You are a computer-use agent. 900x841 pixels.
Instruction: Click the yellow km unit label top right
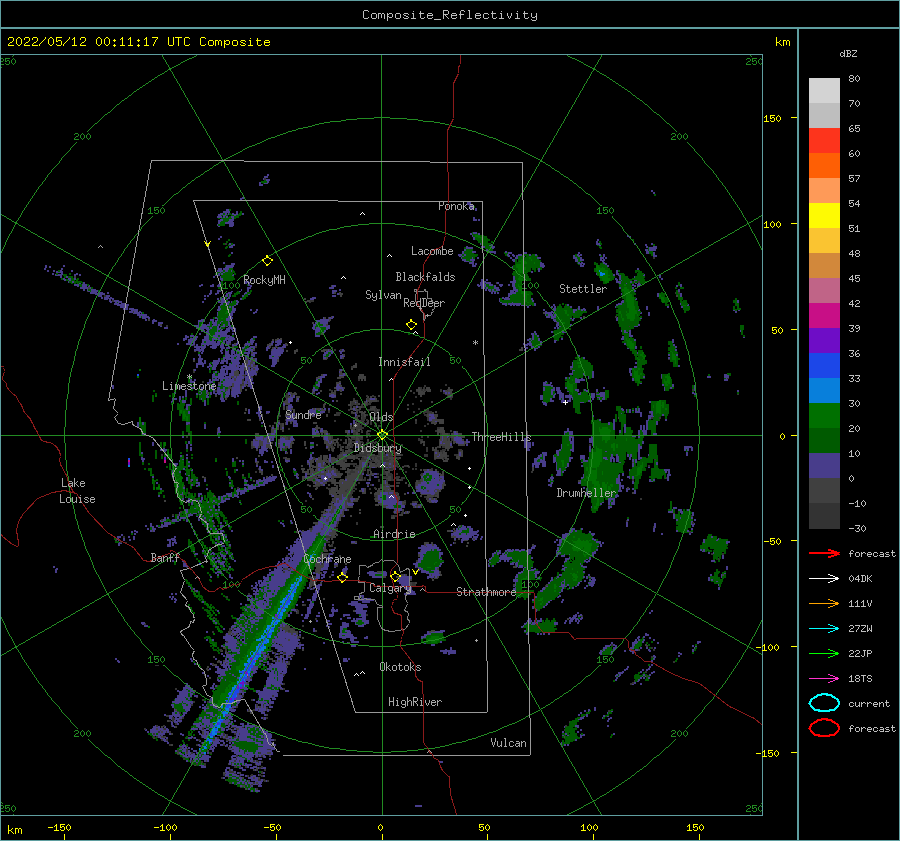click(x=782, y=42)
